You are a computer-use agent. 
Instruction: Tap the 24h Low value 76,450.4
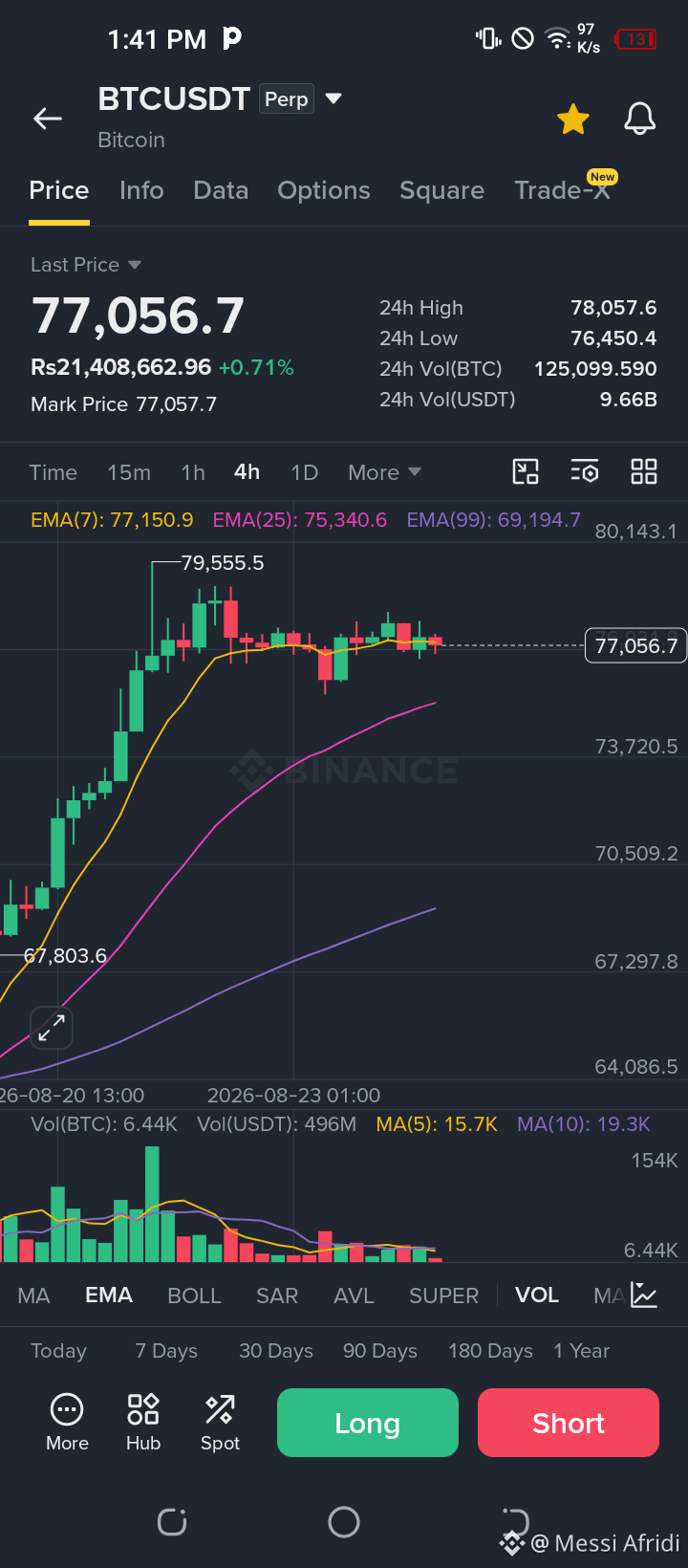coord(613,338)
